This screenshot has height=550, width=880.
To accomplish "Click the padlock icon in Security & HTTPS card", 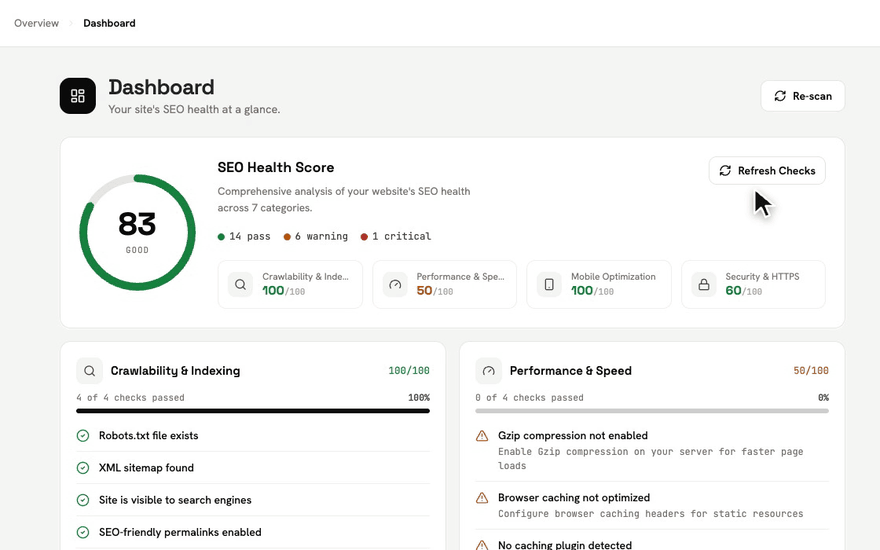I will click(x=704, y=285).
